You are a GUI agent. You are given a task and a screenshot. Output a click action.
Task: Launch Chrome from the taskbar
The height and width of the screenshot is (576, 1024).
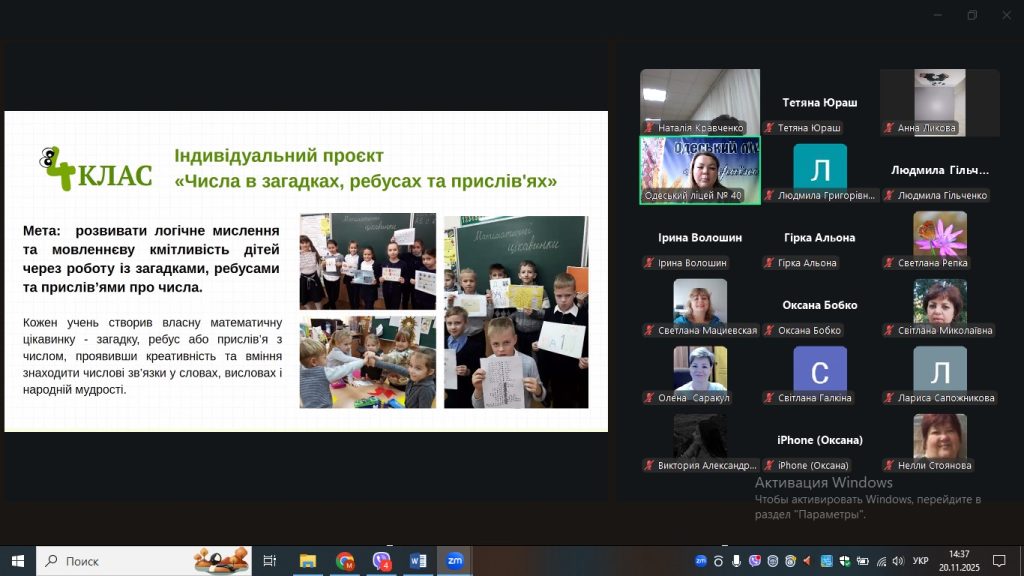345,561
